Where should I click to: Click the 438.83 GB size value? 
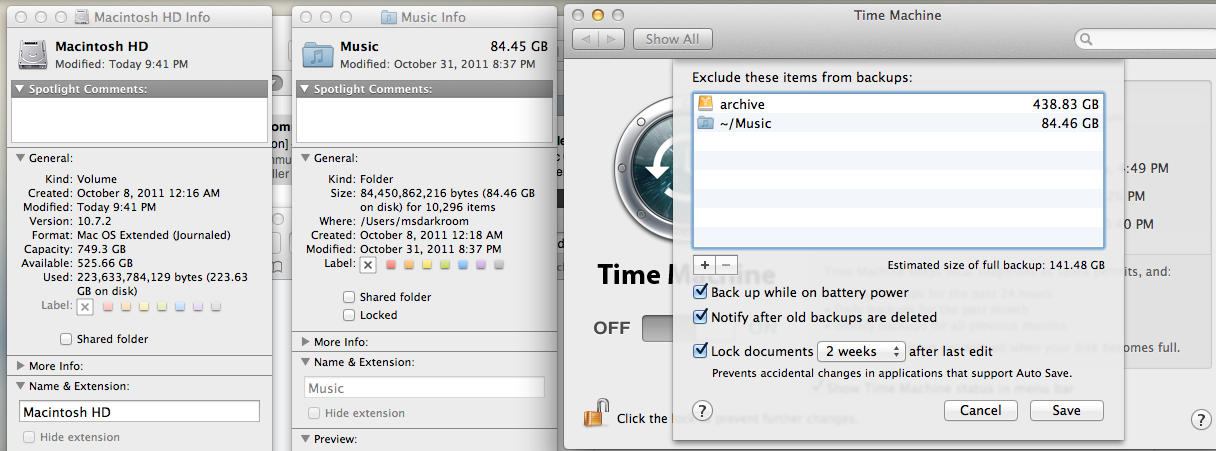[1066, 104]
